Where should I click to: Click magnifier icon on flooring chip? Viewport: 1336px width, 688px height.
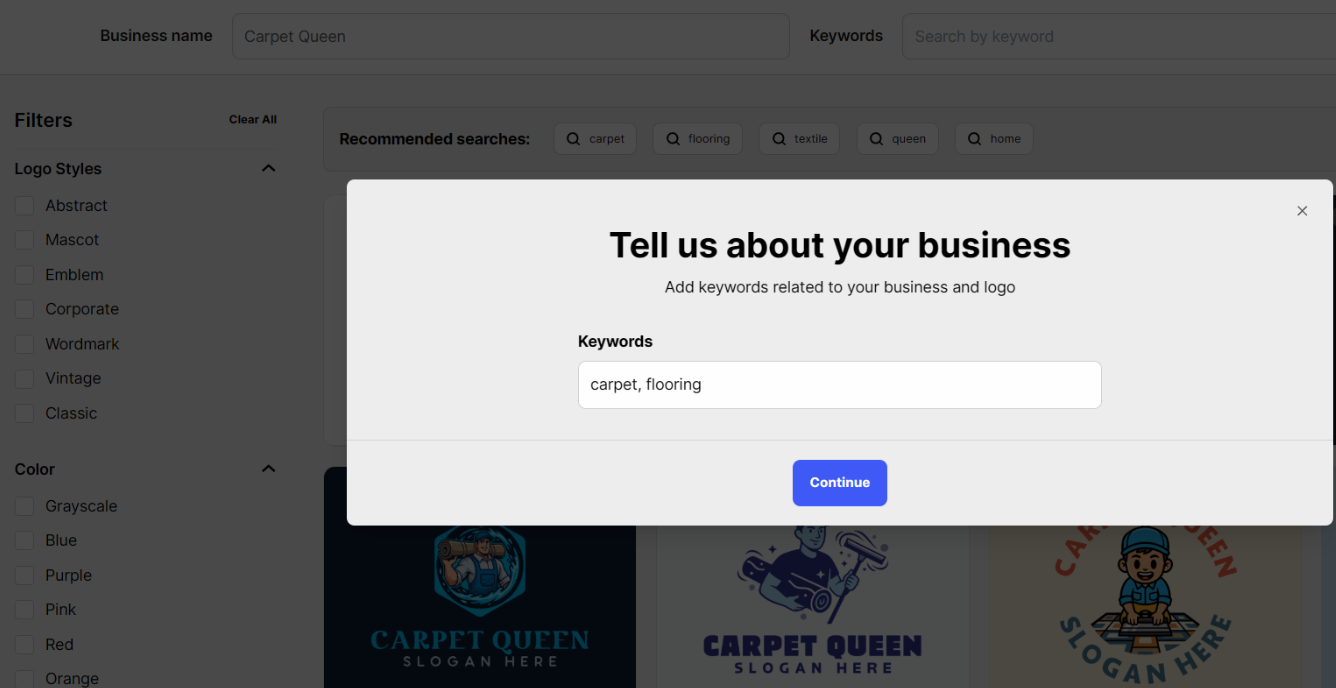tap(673, 139)
